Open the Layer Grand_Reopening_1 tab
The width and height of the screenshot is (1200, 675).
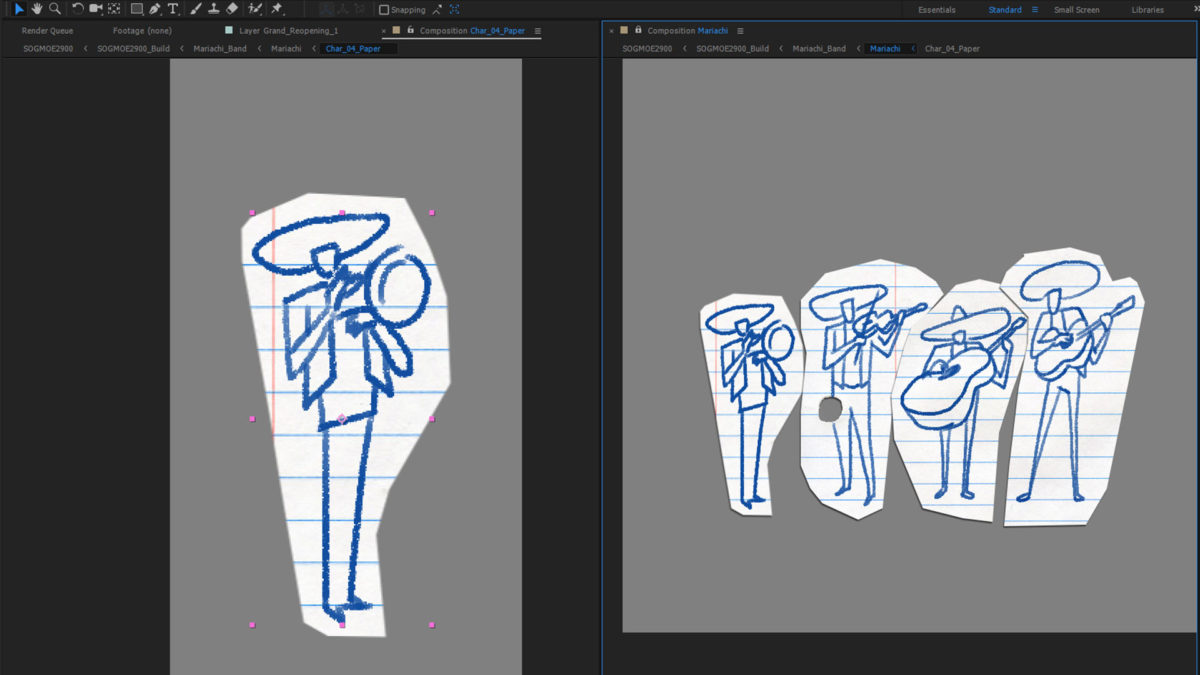tap(288, 31)
